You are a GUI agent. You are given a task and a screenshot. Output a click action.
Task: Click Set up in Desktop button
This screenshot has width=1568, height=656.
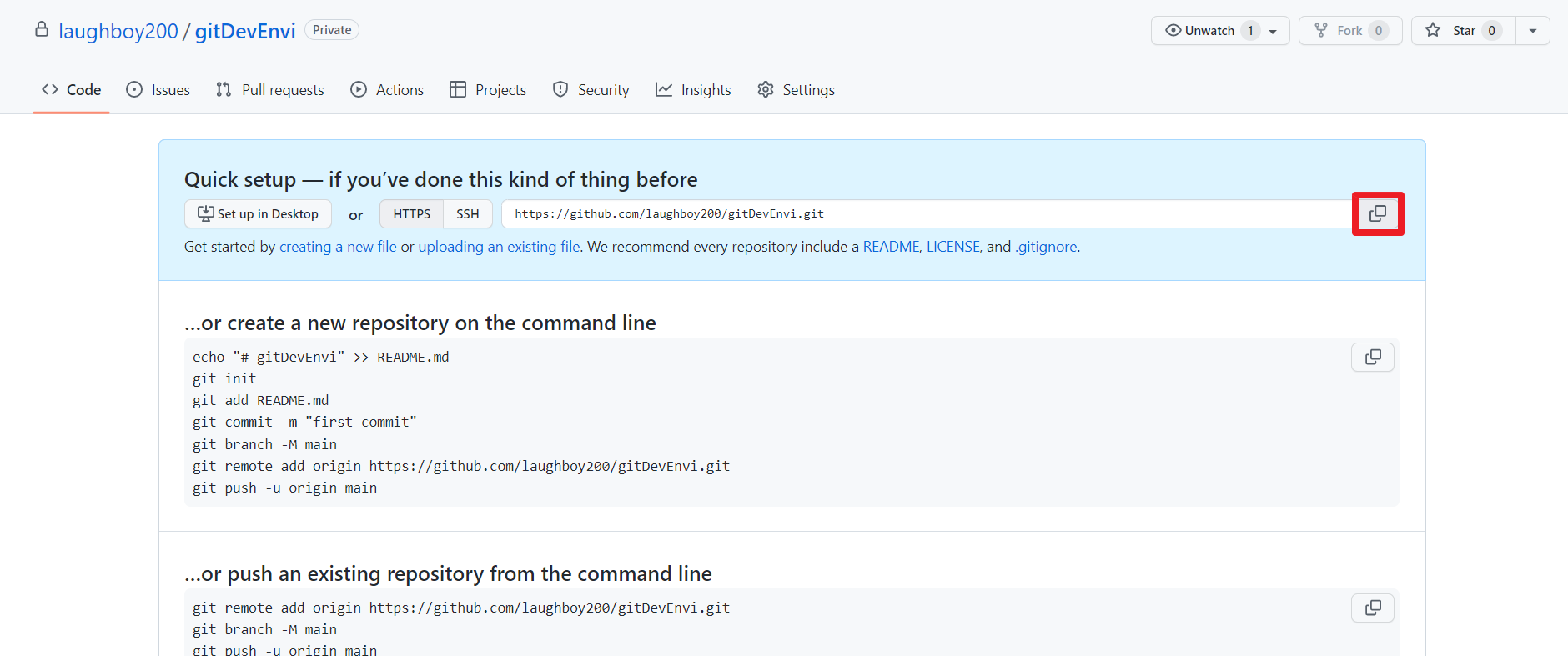[258, 213]
